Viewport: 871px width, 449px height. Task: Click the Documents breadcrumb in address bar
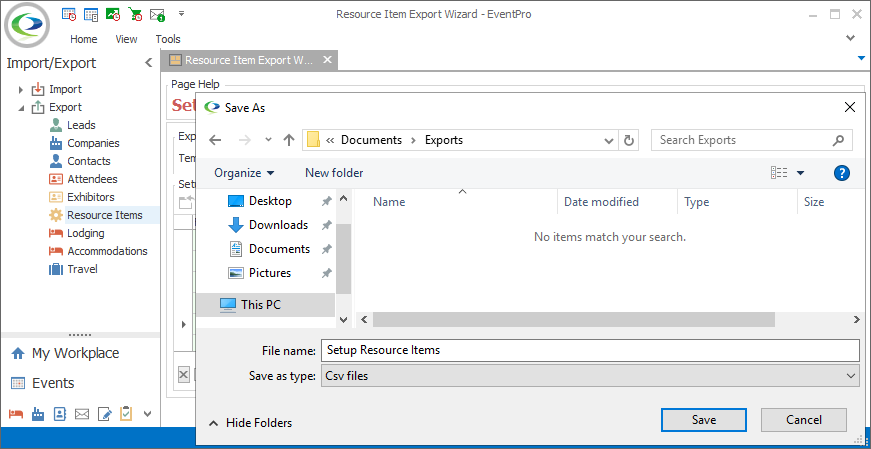coord(371,140)
